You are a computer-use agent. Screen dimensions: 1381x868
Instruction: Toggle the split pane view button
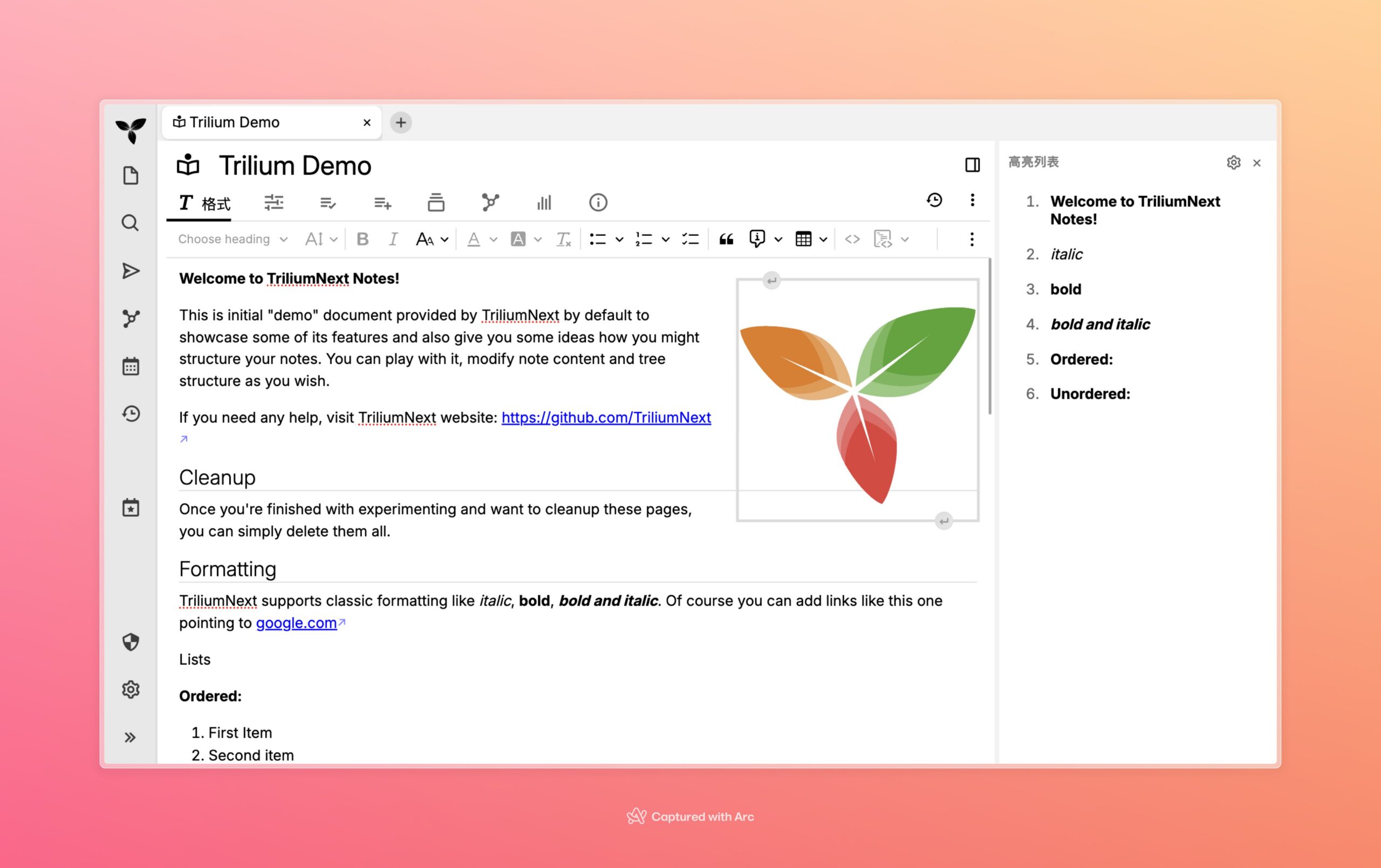pos(972,165)
